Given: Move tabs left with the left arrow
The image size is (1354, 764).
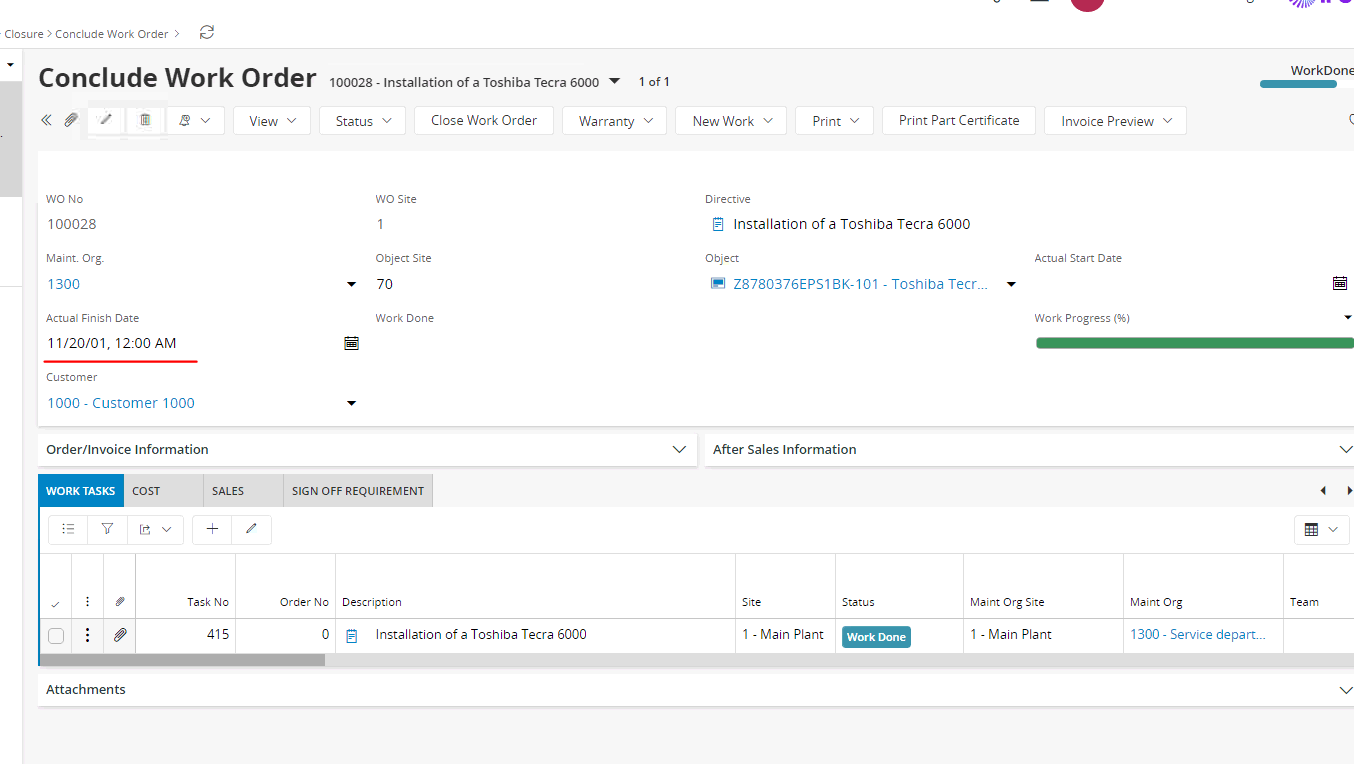Looking at the screenshot, I should coord(1323,491).
